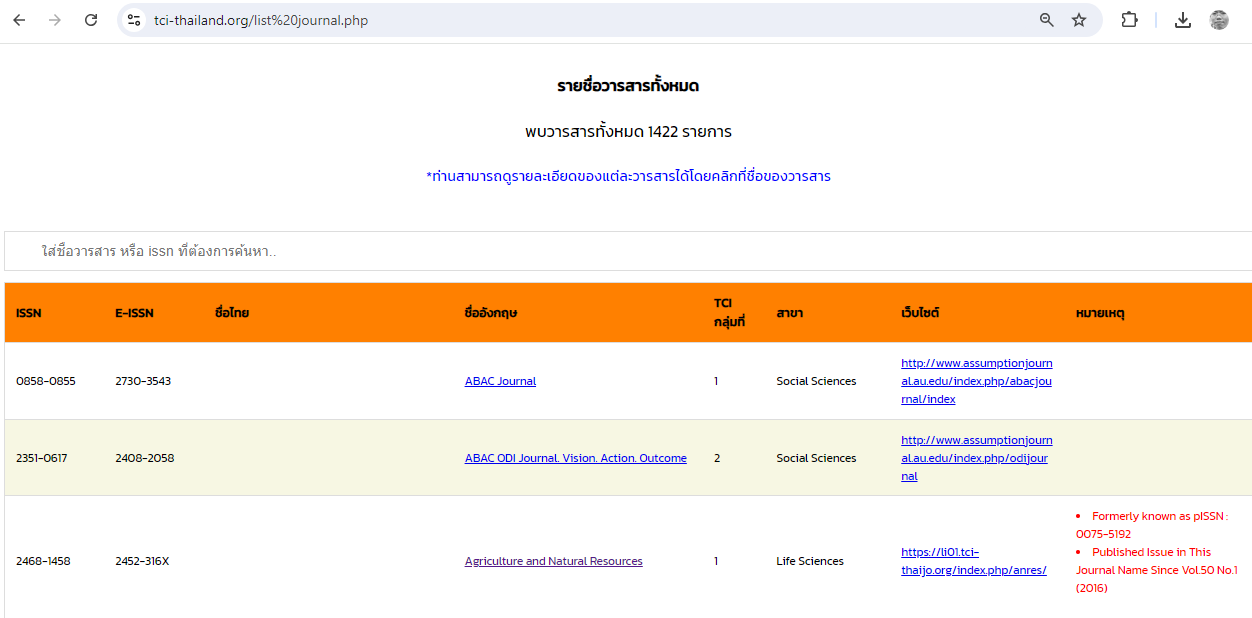Image resolution: width=1252 pixels, height=618 pixels.
Task: Click the E-ISSN column header
Action: 134,313
